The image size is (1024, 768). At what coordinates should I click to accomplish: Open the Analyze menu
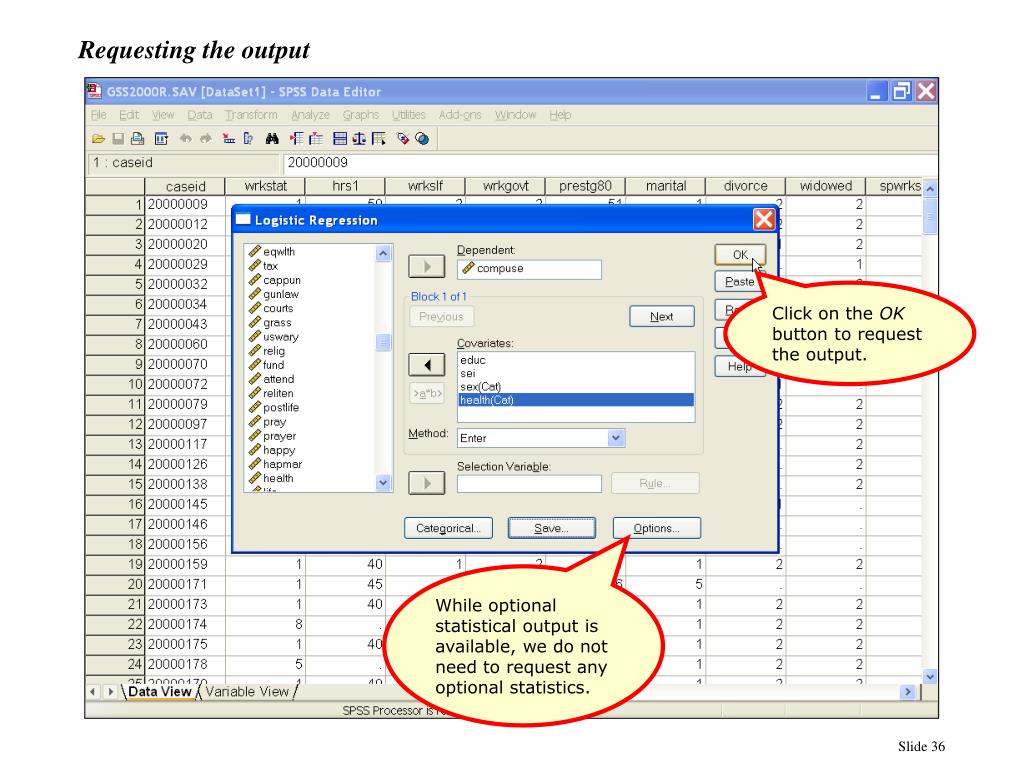(x=310, y=115)
